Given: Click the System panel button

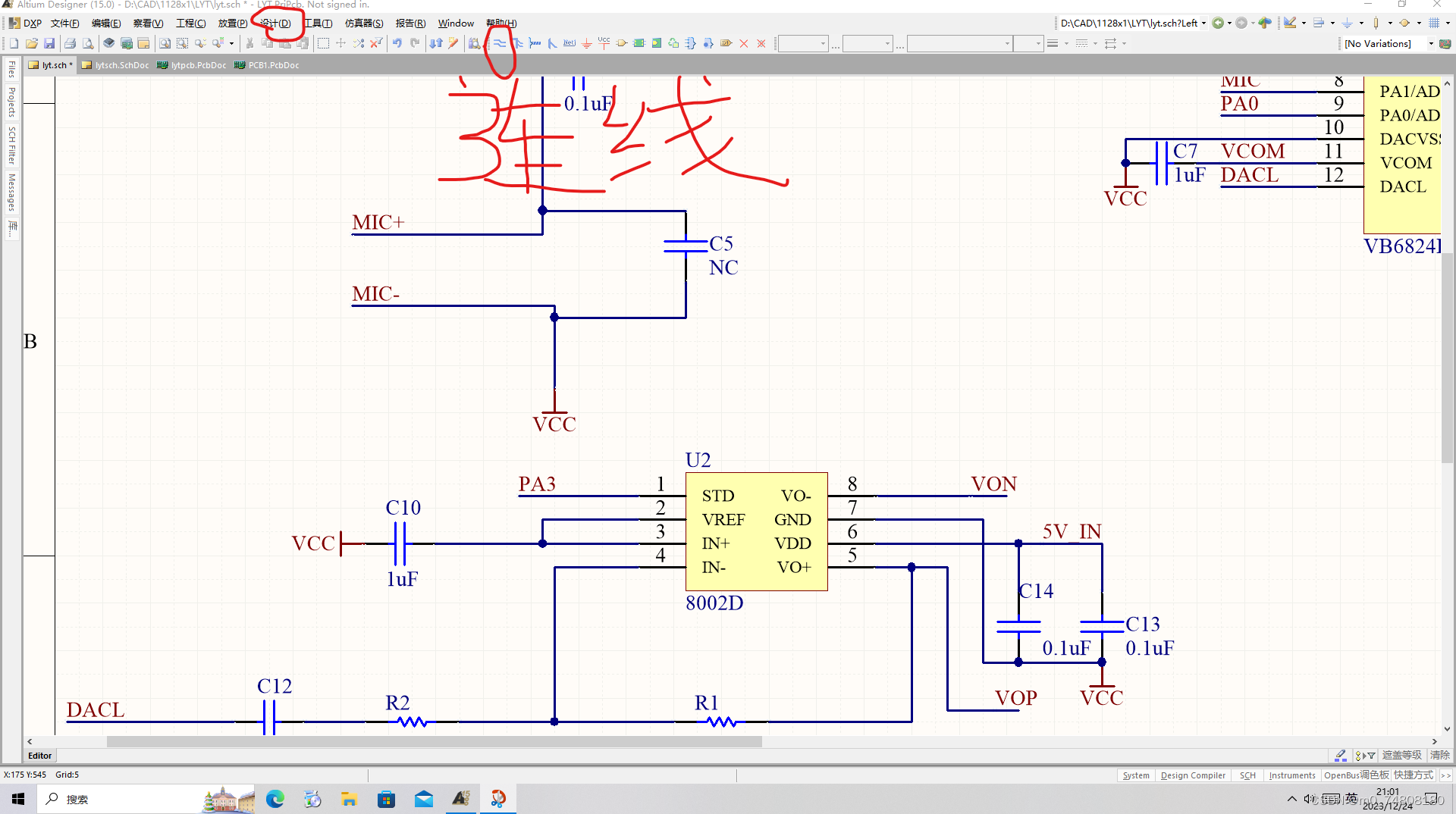Looking at the screenshot, I should coord(1136,775).
